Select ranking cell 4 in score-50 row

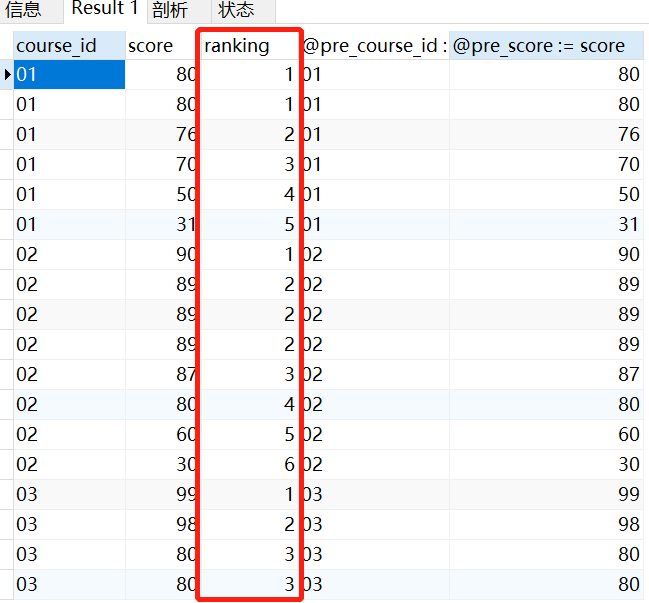pyautogui.click(x=250, y=195)
